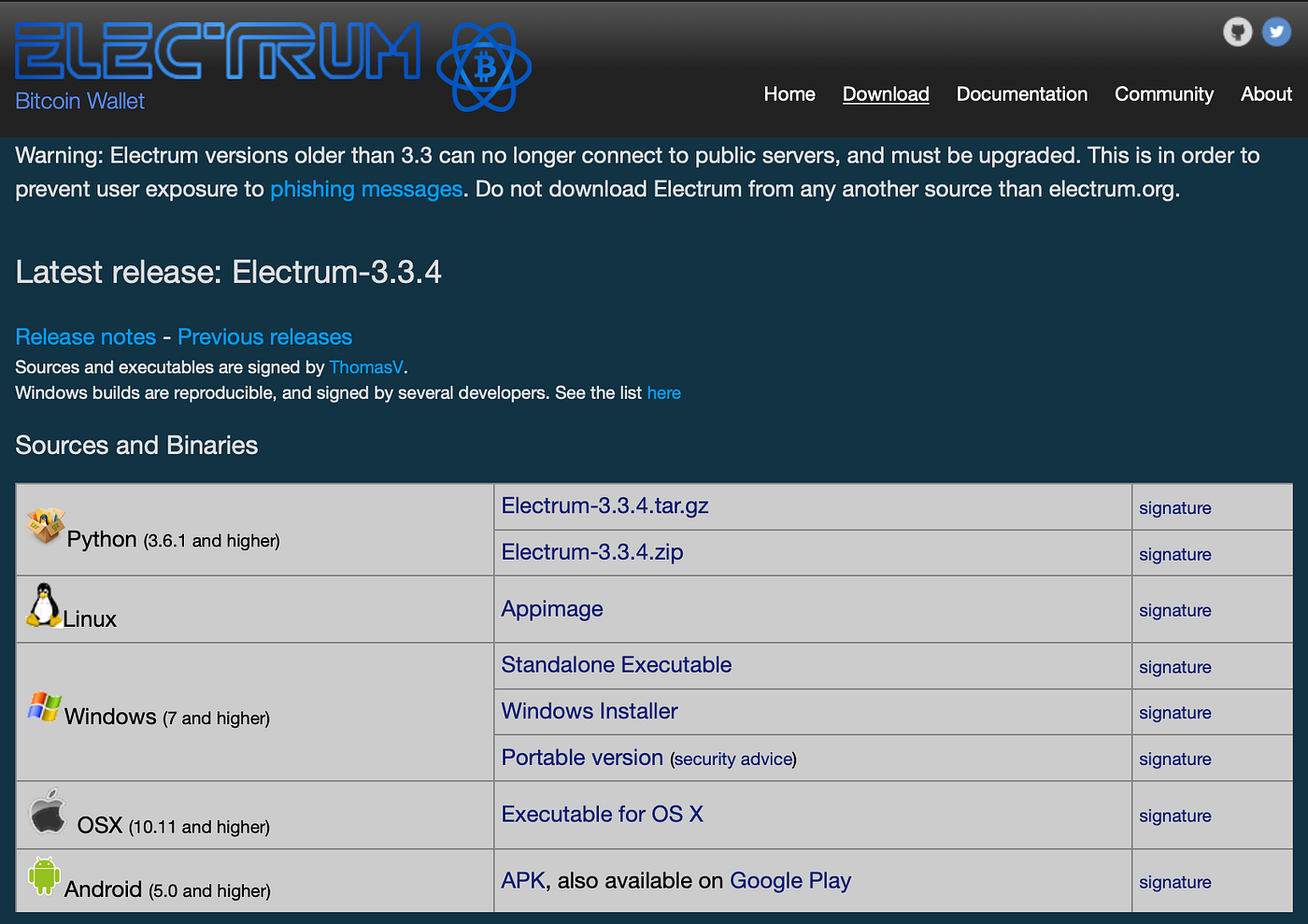Open the Download menu item
The height and width of the screenshot is (924, 1308).
886,94
